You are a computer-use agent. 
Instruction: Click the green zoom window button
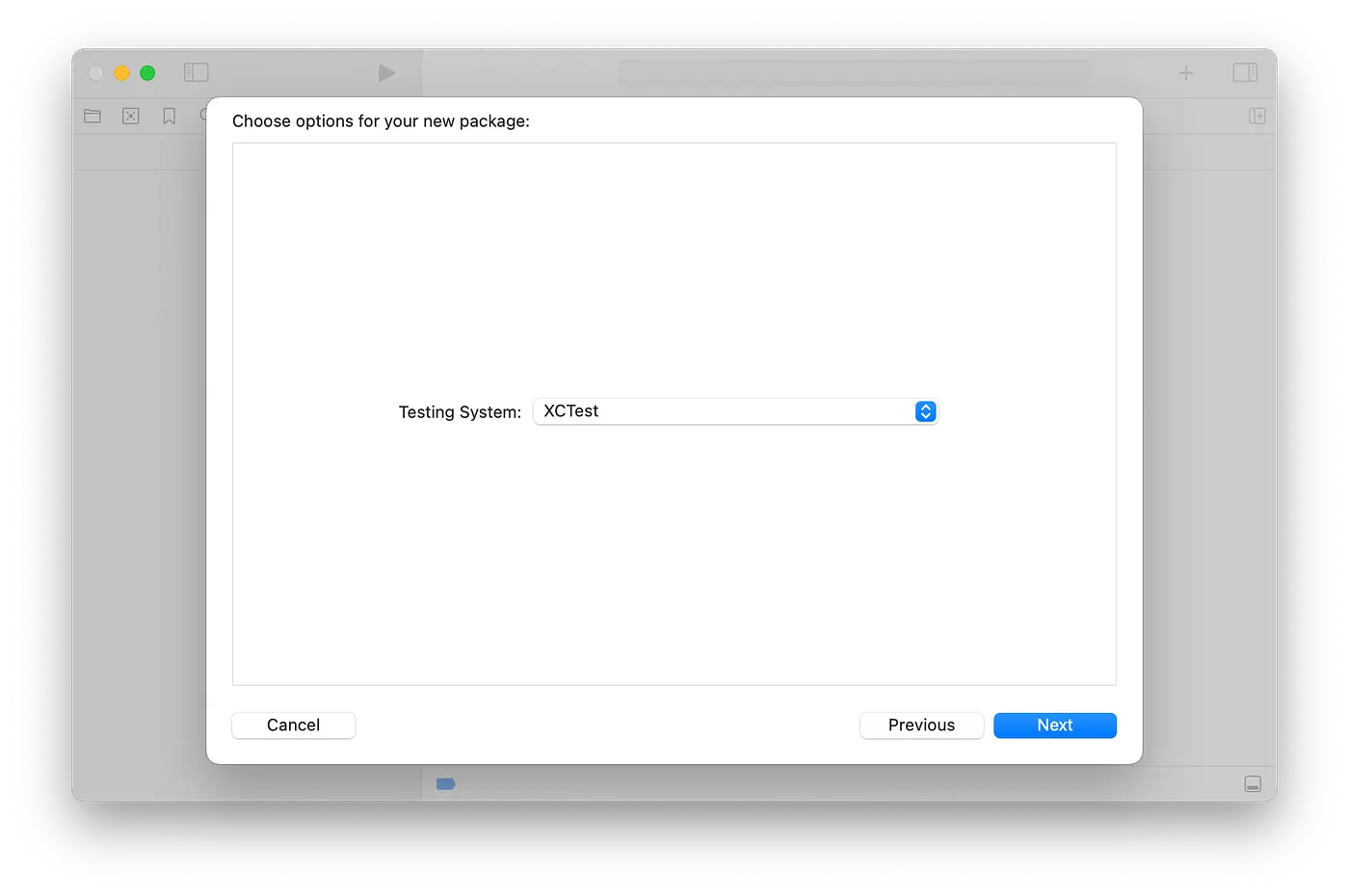click(147, 73)
